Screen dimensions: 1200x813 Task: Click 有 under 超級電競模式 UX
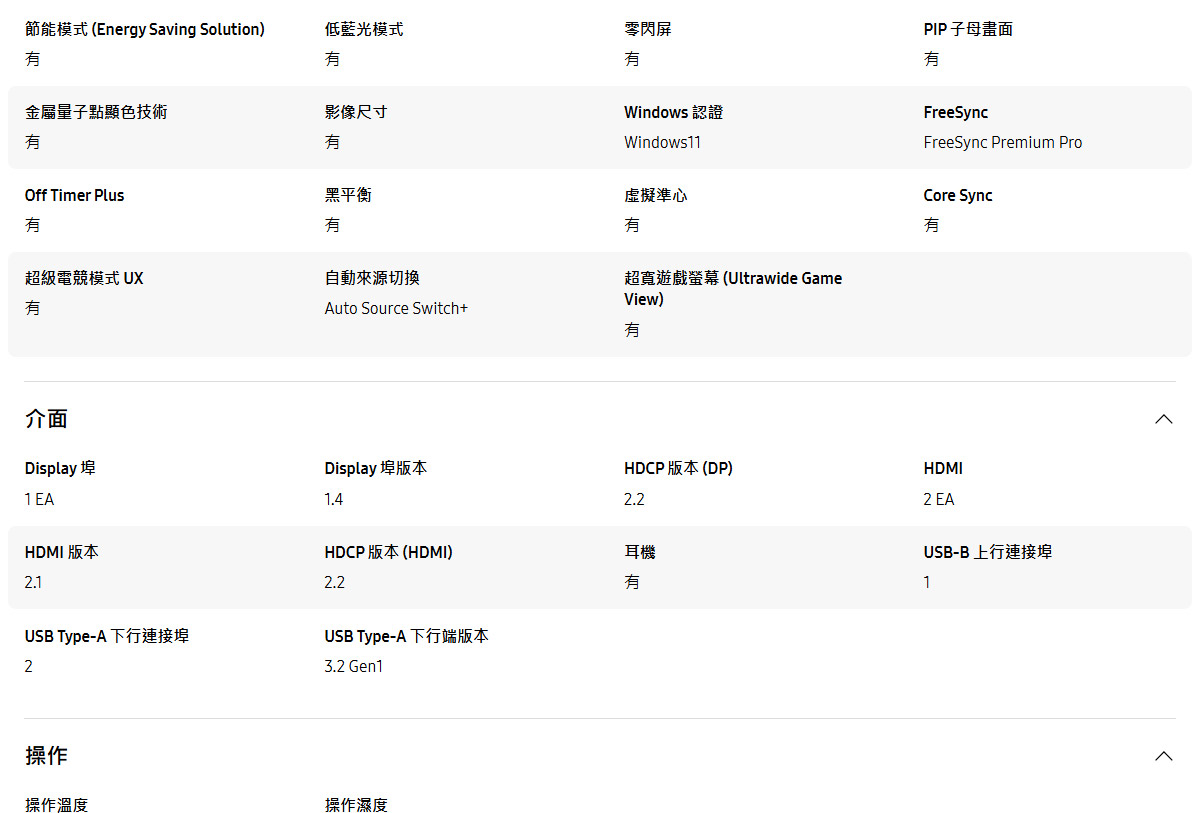[33, 308]
